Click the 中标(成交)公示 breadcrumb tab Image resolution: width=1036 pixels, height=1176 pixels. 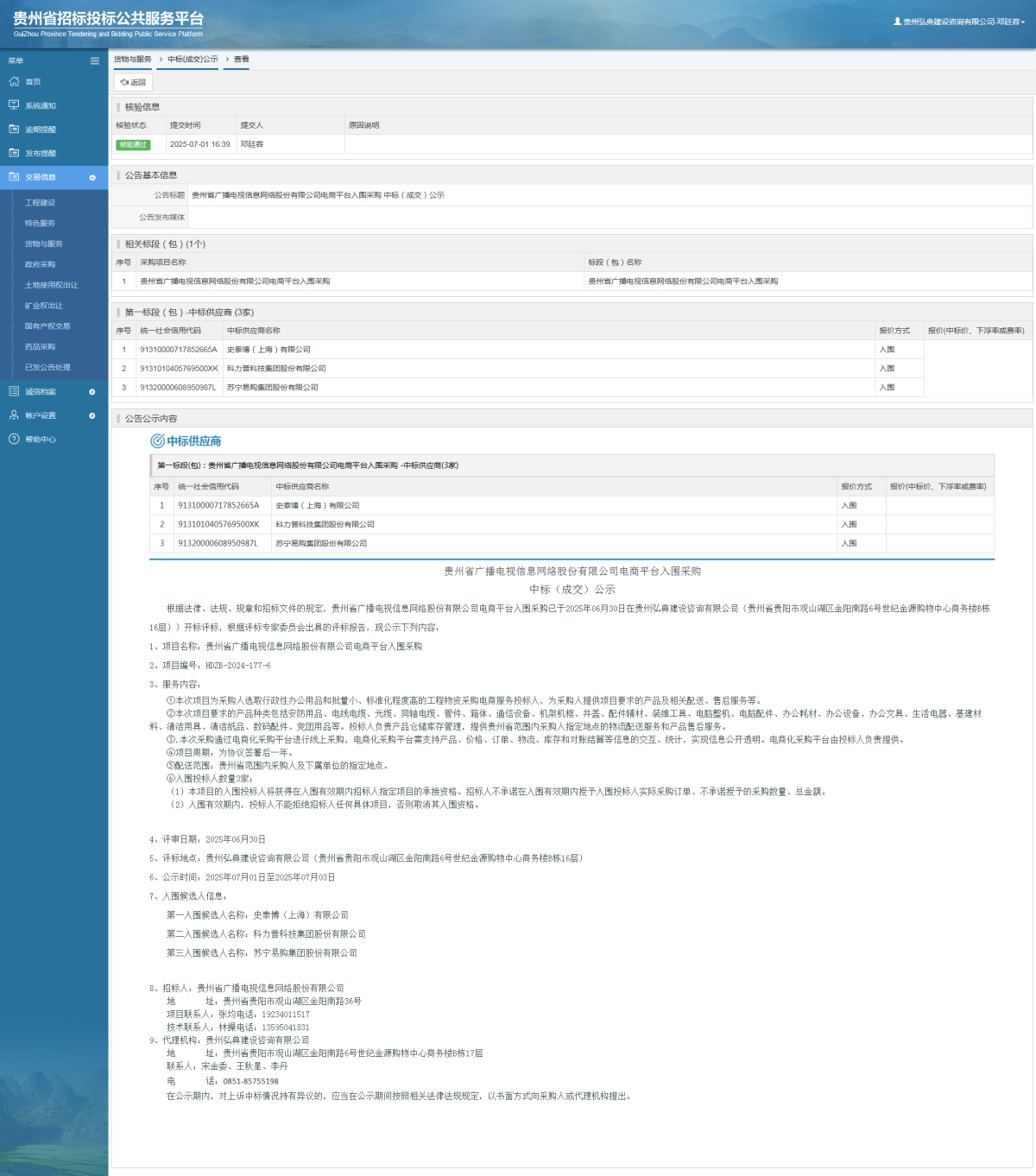point(193,60)
